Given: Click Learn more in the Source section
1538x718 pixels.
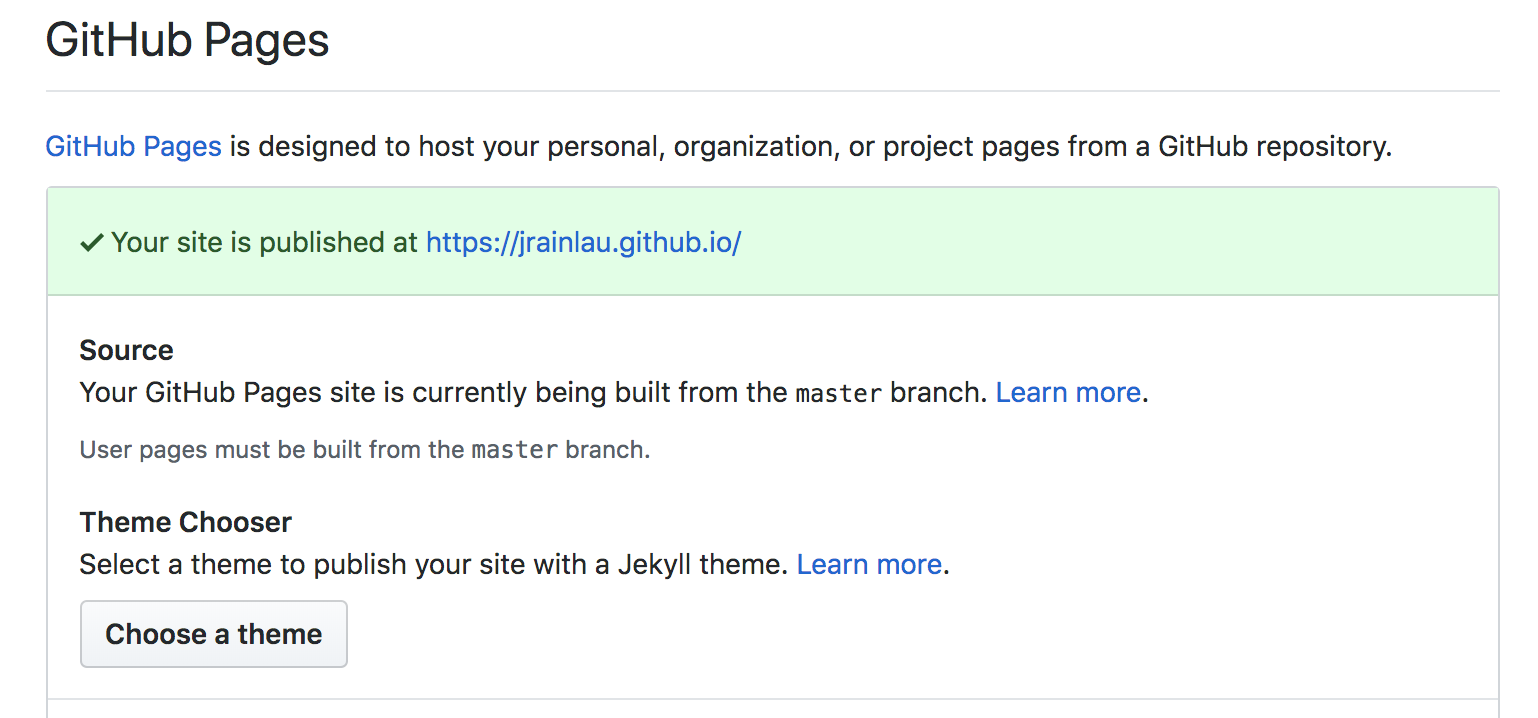Looking at the screenshot, I should 1068,393.
